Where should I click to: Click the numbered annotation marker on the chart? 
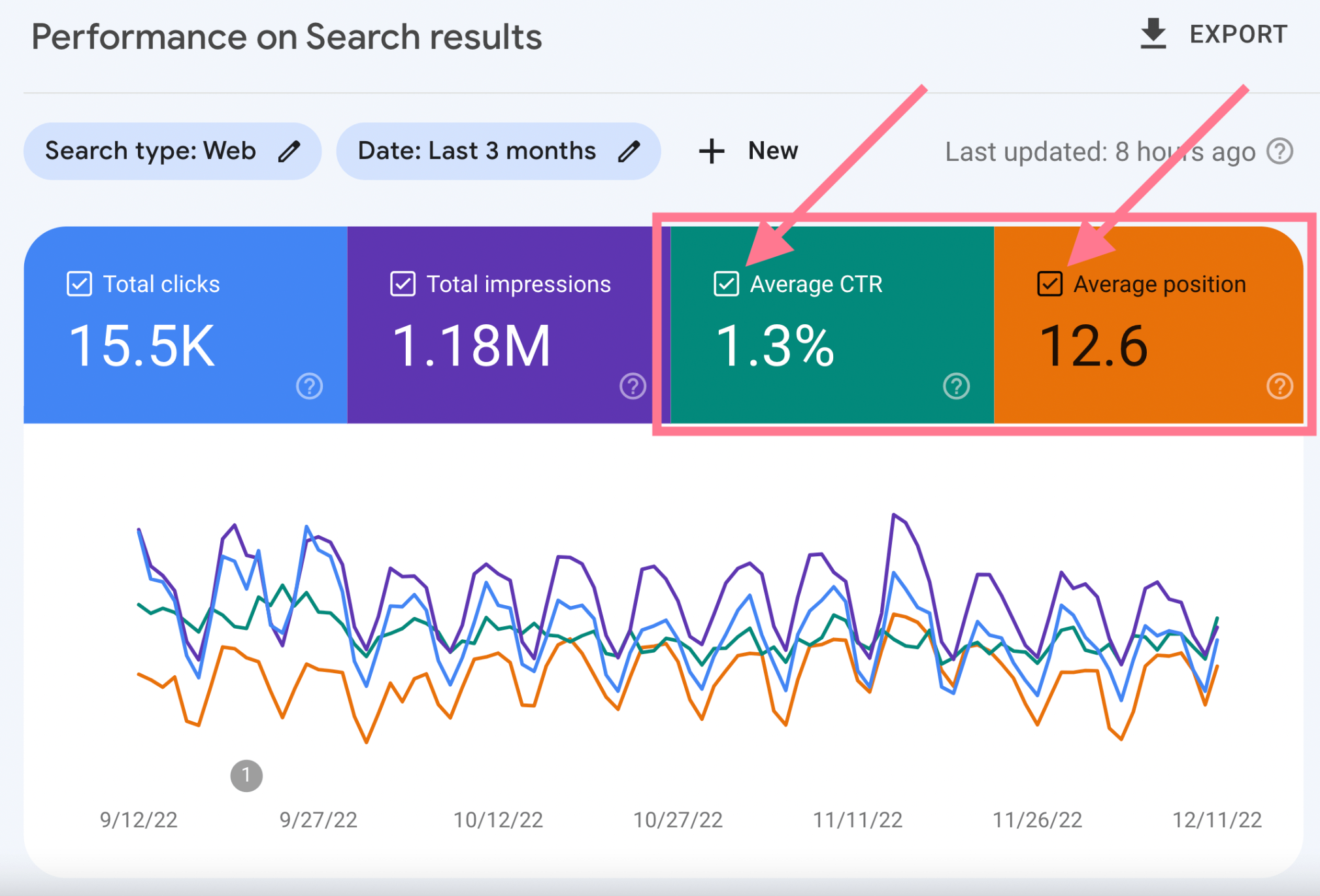click(x=246, y=775)
